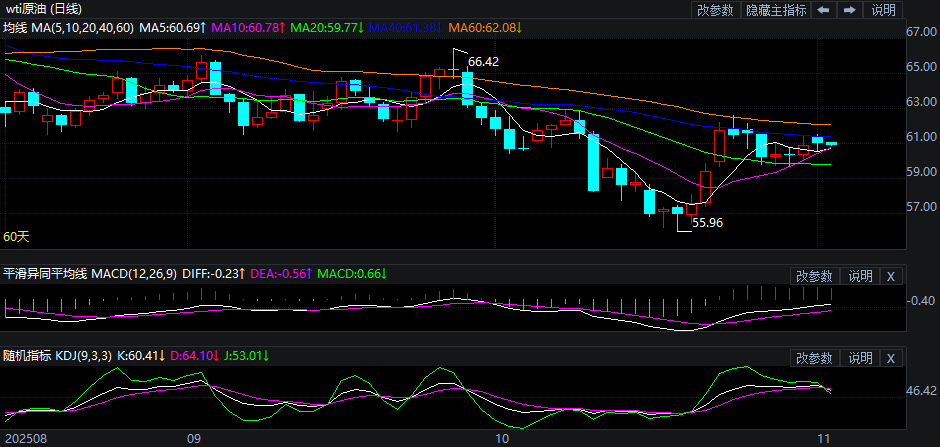Click the right arrow to scroll chart forward

tap(849, 10)
